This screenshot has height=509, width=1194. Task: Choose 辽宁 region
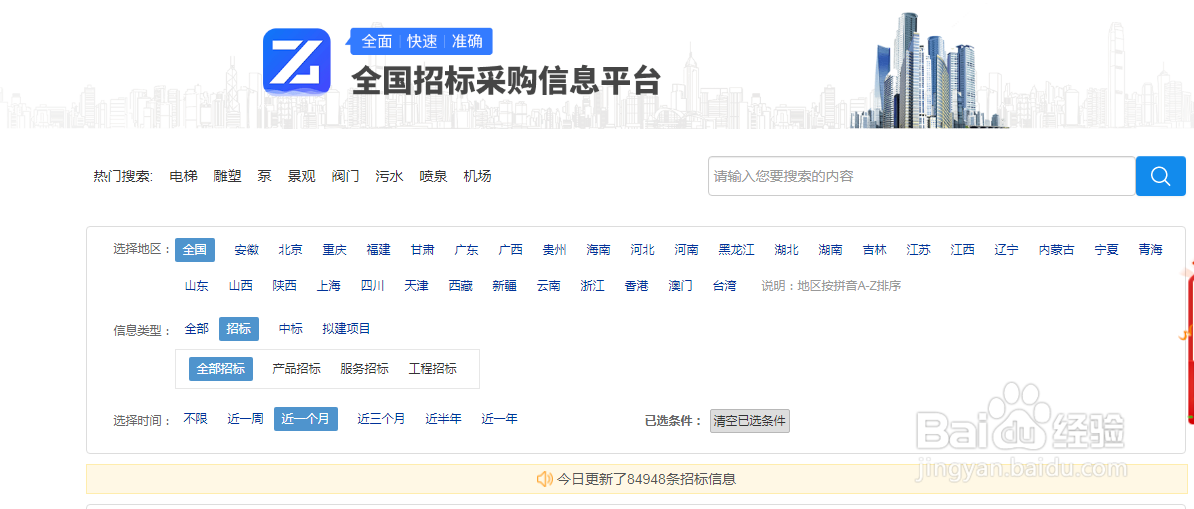coord(1007,250)
